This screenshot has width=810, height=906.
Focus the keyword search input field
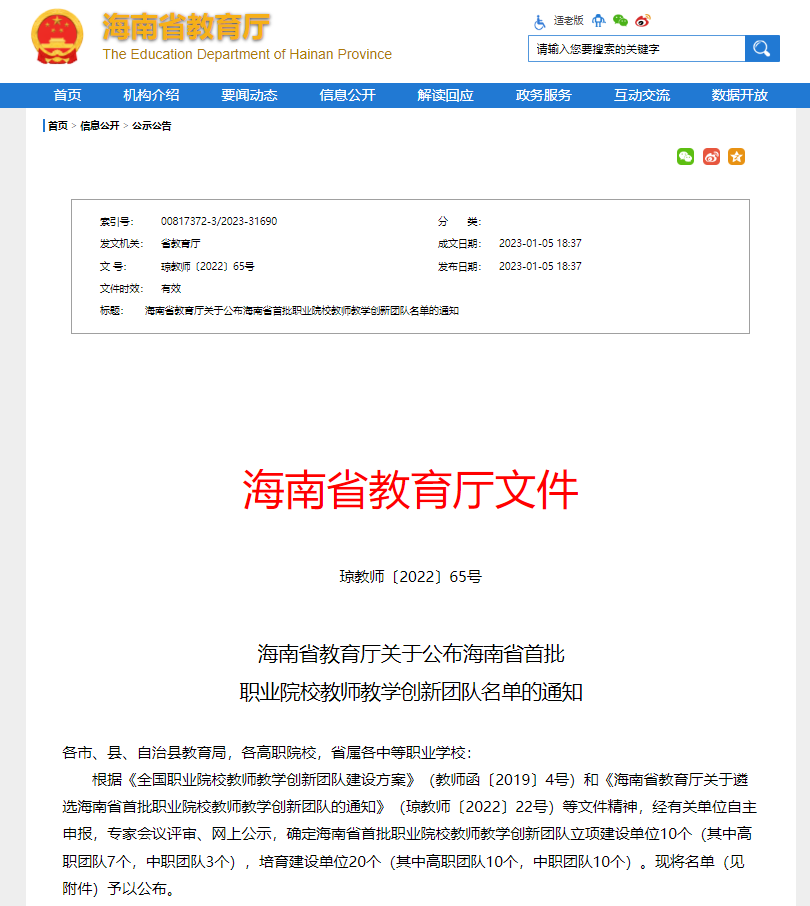(x=636, y=48)
